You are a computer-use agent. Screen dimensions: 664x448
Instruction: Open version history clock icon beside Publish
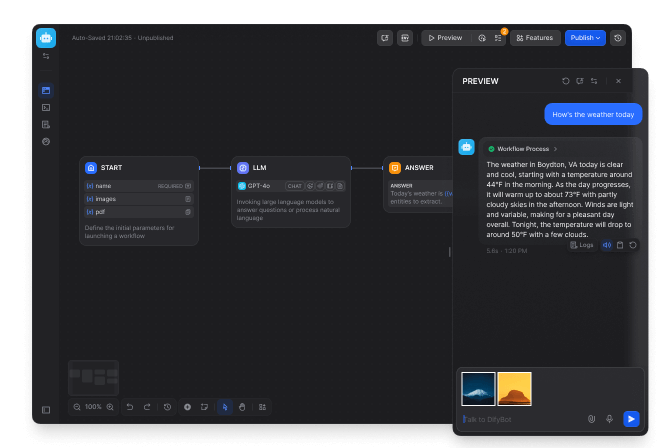click(618, 38)
